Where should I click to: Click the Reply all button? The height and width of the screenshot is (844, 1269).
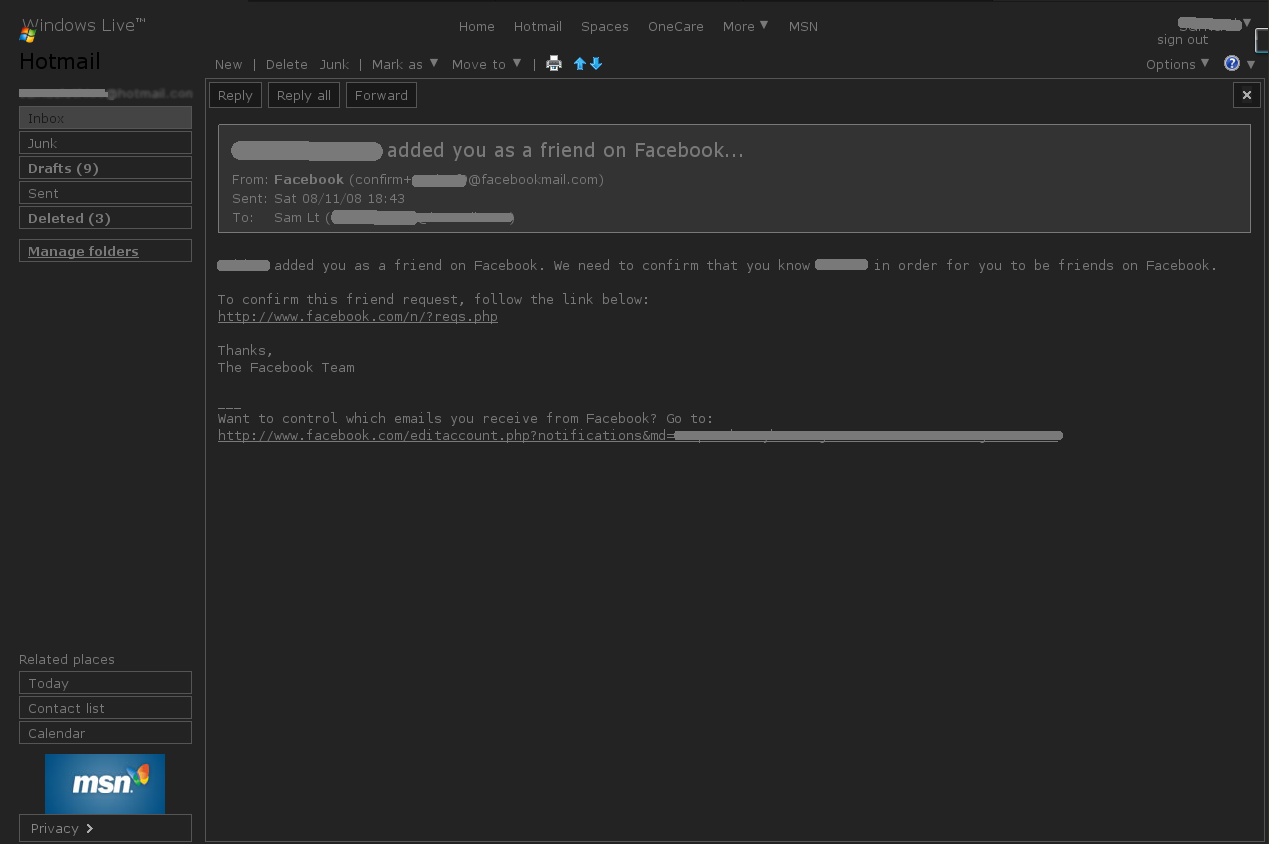coord(304,95)
